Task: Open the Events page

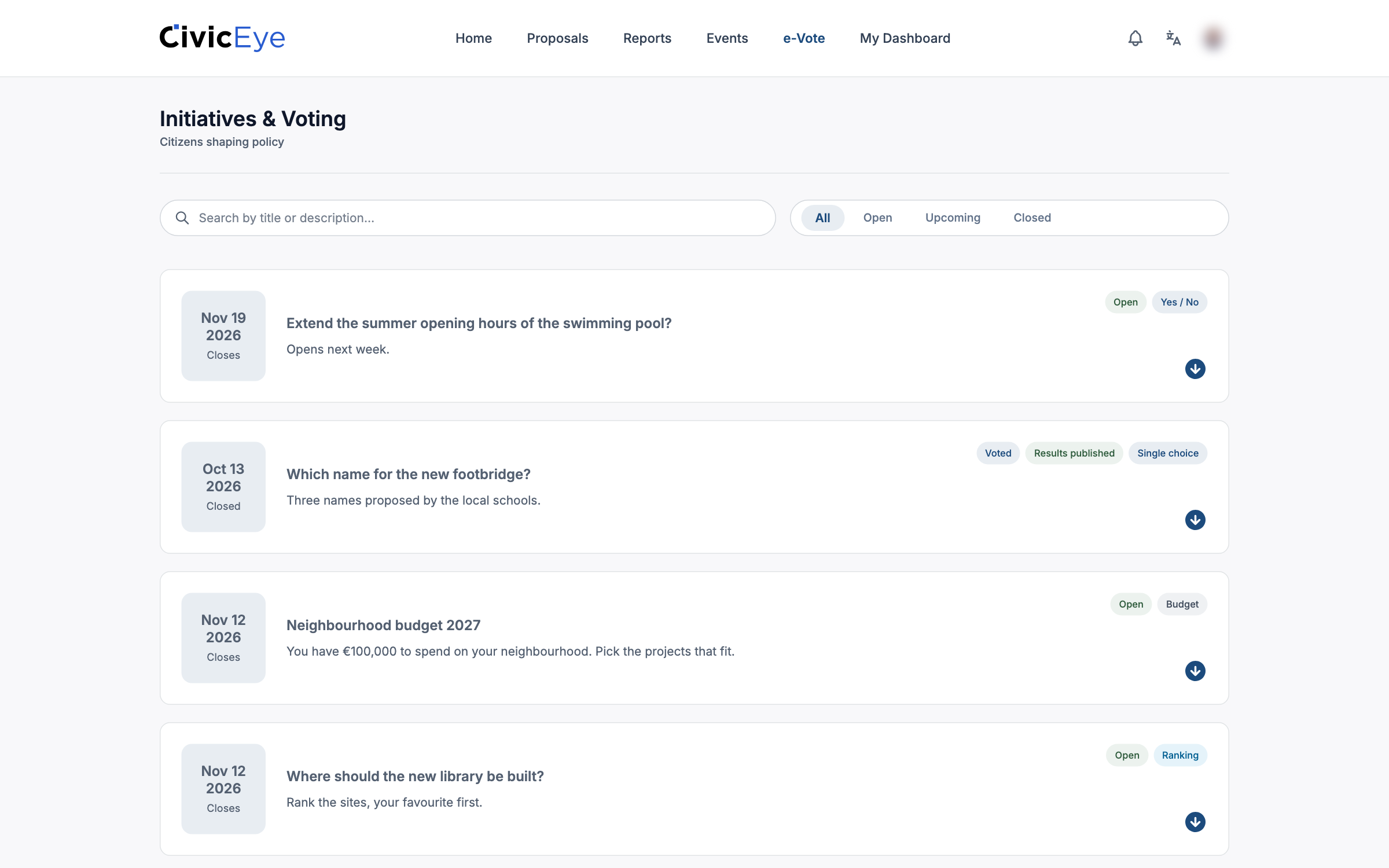Action: coord(727,38)
